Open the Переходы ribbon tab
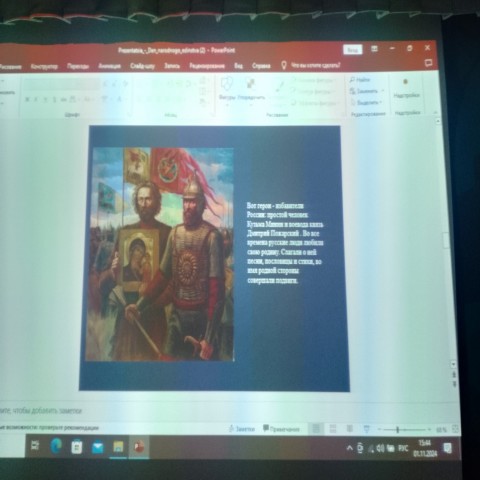The image size is (480, 480). [78, 66]
